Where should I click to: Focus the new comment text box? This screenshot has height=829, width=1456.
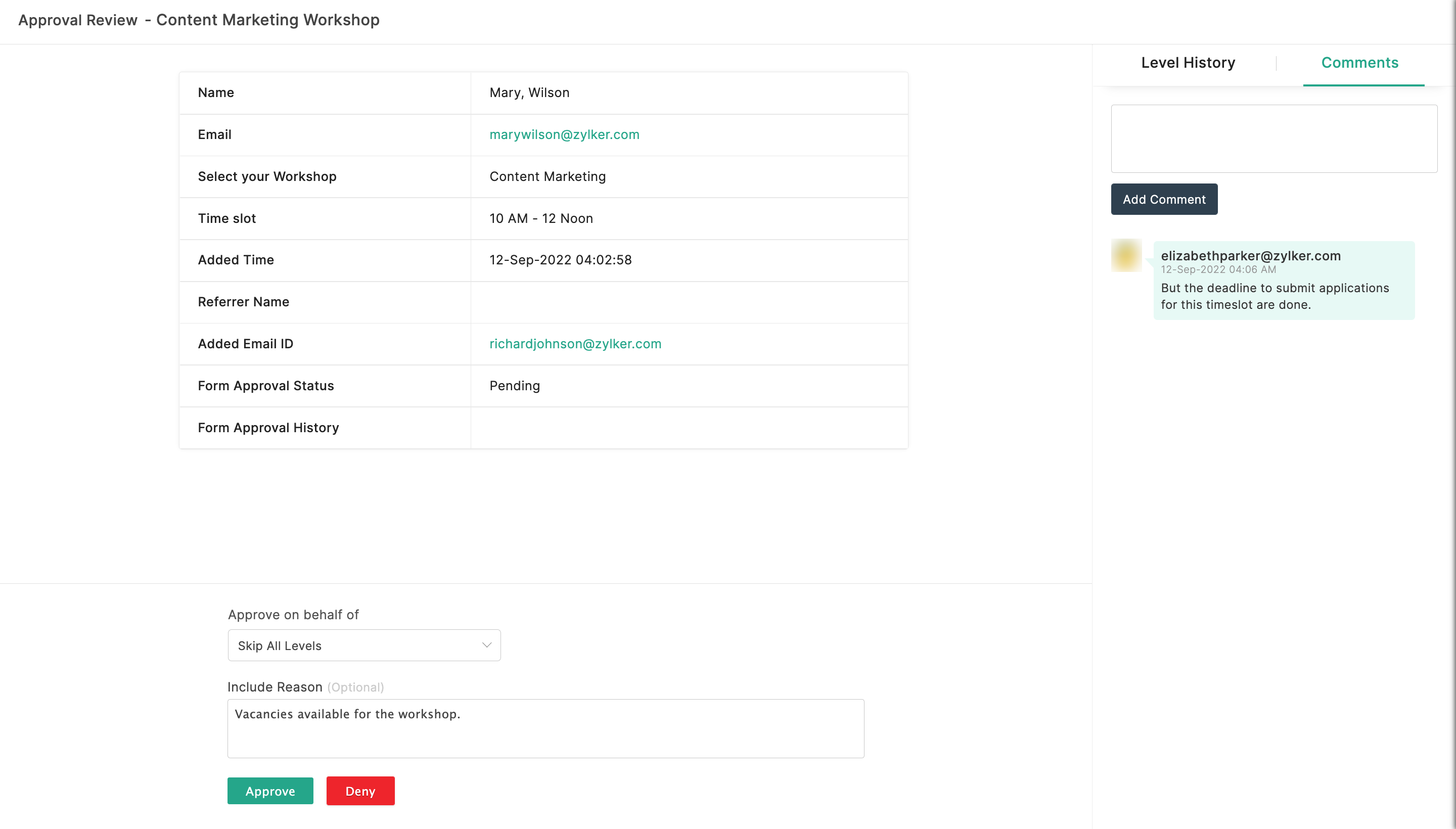(1273, 139)
